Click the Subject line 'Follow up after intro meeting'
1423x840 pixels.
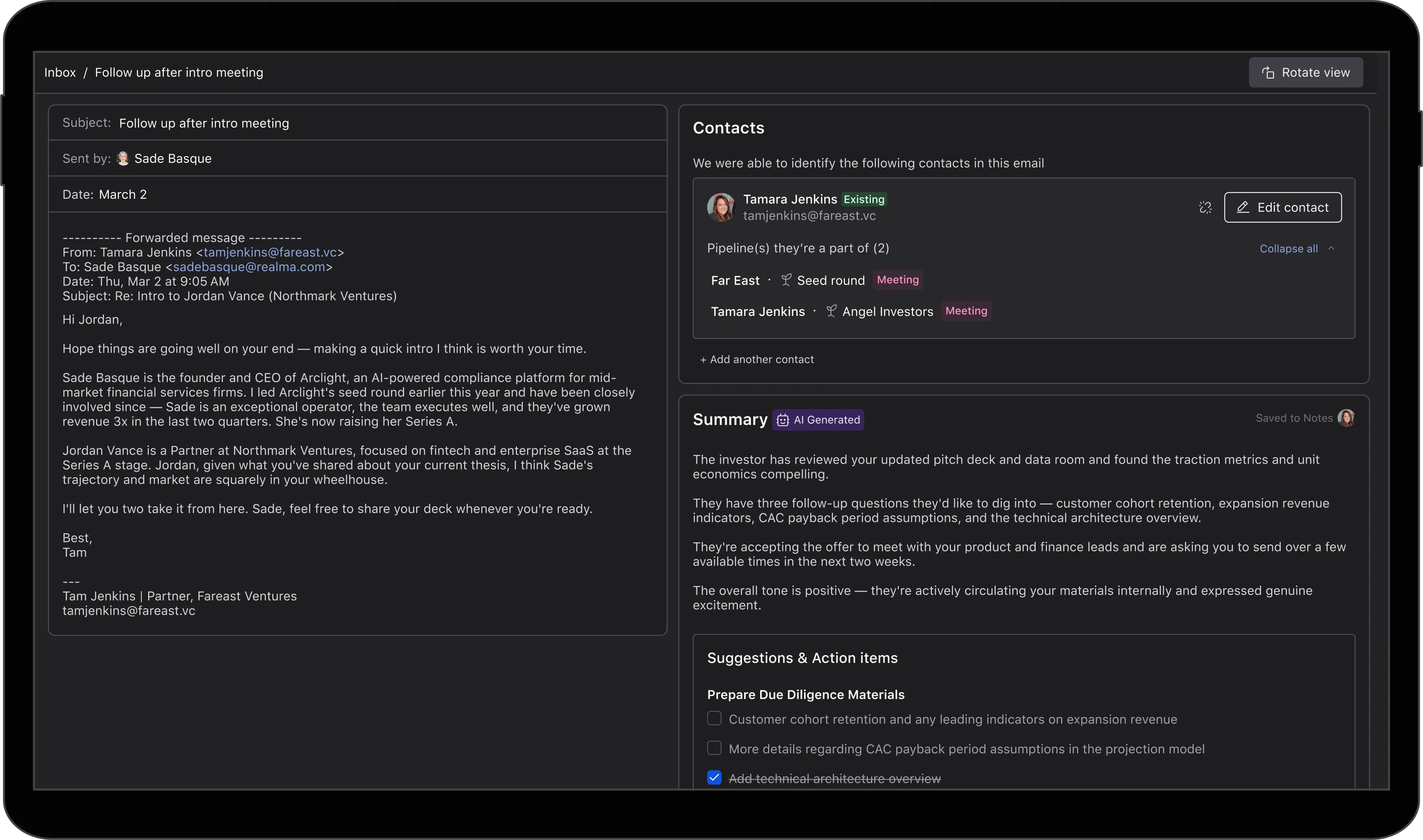[x=204, y=123]
